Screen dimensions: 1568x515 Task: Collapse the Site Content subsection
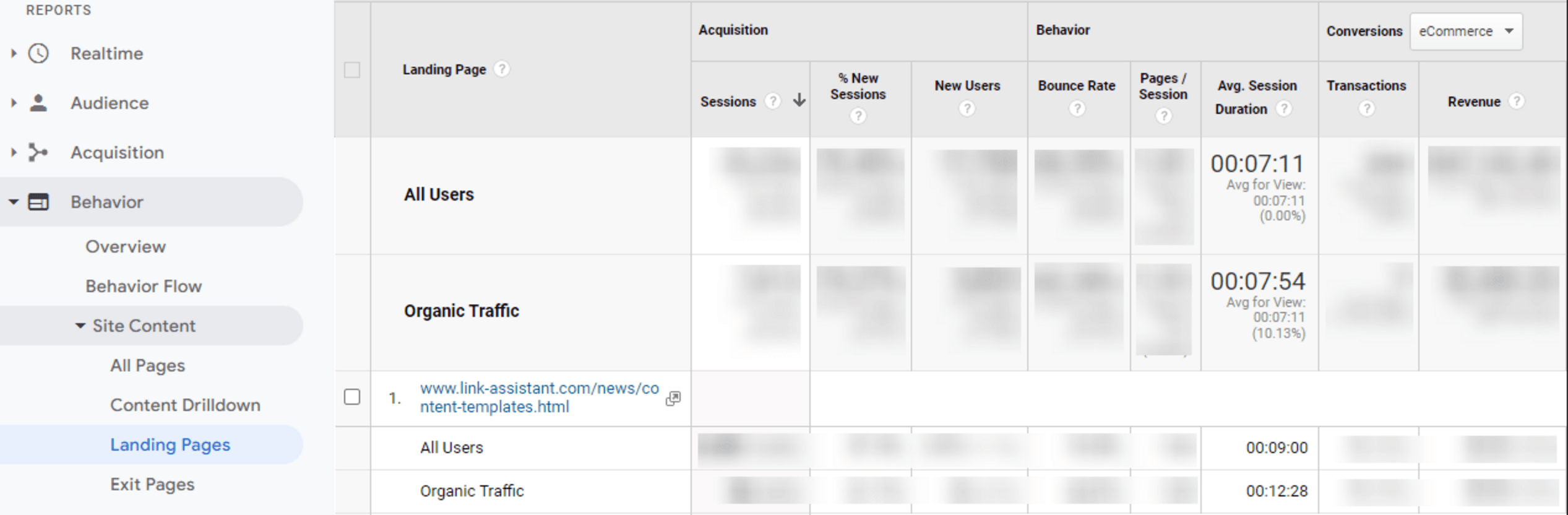[79, 326]
